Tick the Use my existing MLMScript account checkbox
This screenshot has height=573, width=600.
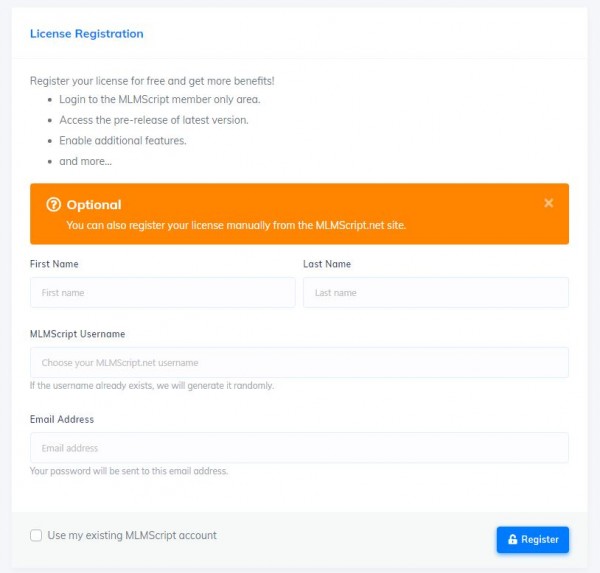coord(36,535)
